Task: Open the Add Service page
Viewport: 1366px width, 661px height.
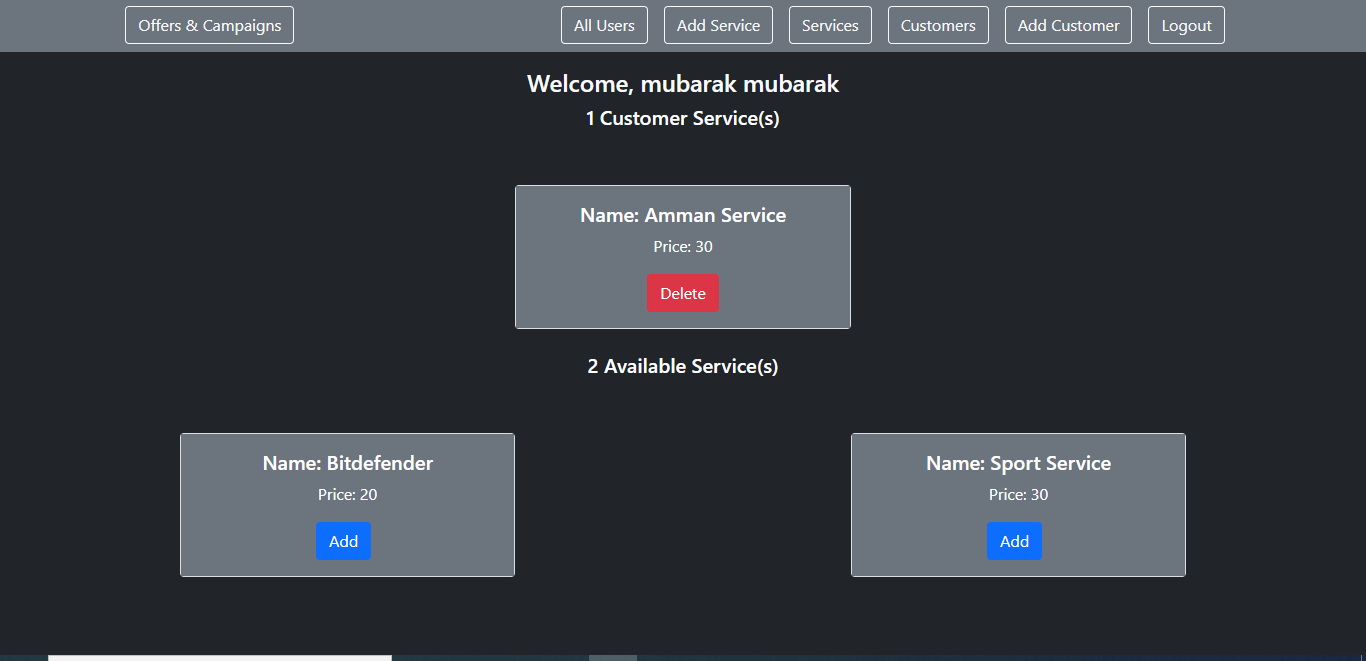Action: [718, 26]
